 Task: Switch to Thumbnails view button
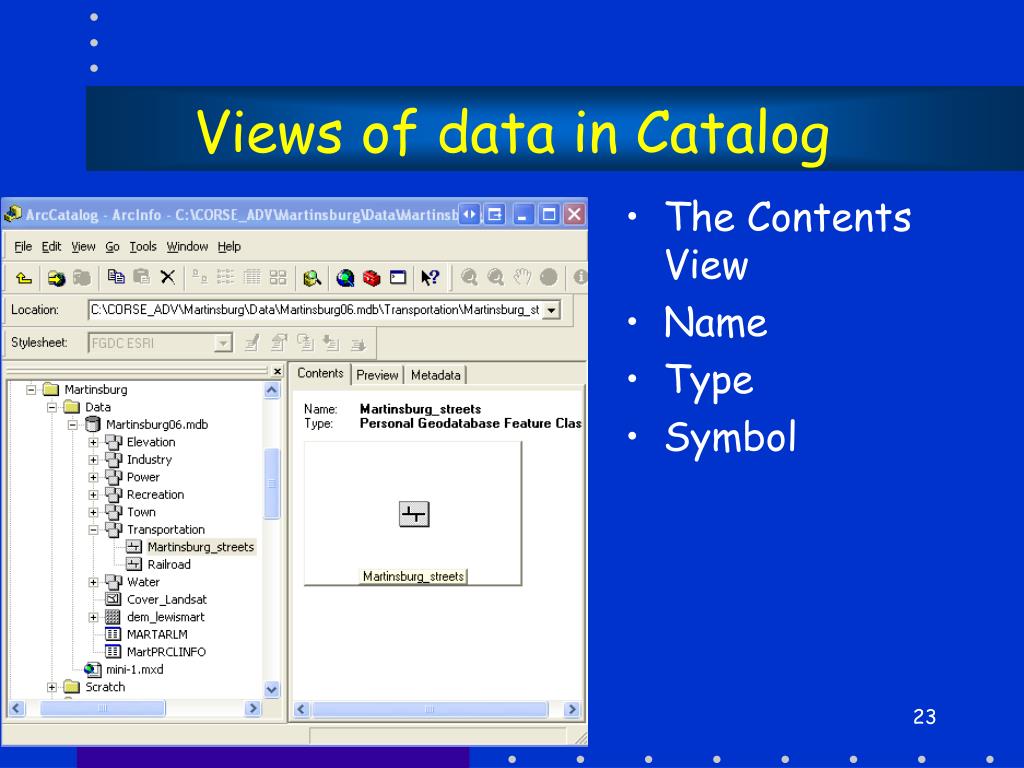click(278, 278)
